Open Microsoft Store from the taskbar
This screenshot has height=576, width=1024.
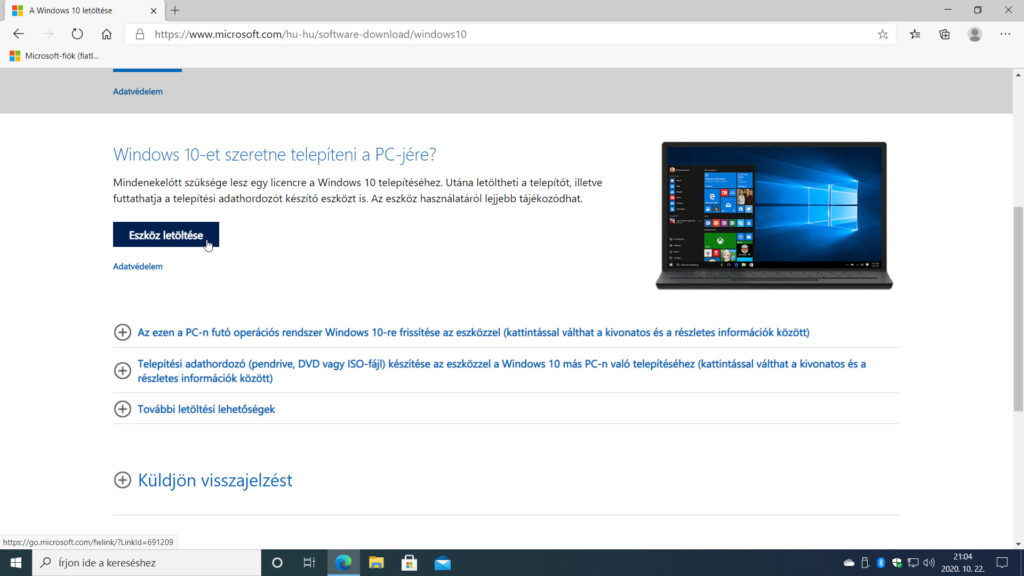click(409, 562)
